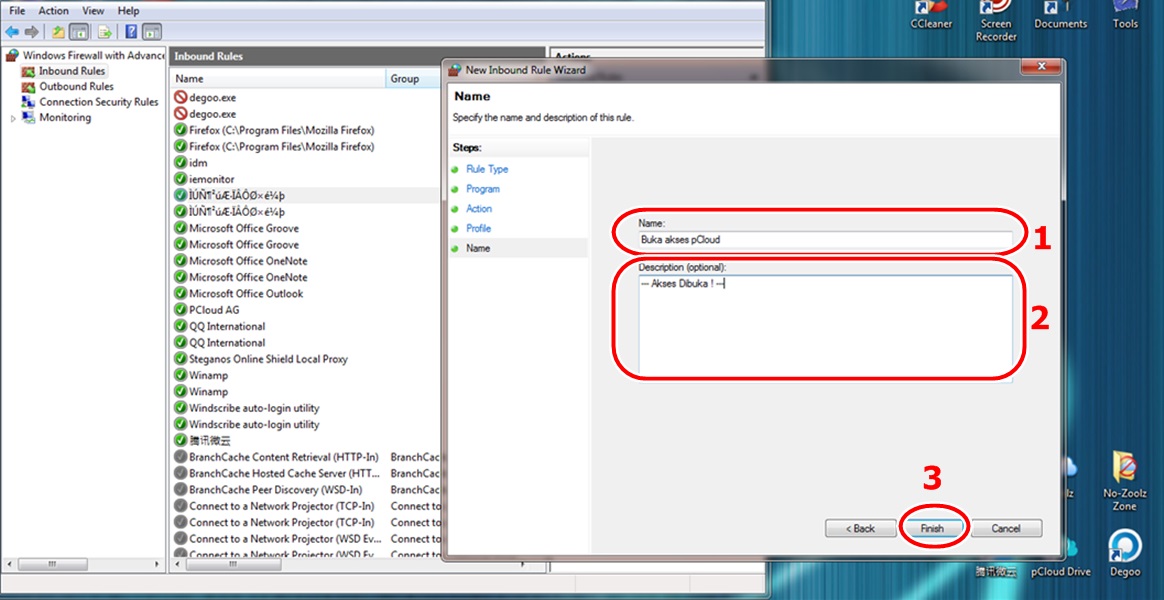Image resolution: width=1164 pixels, height=600 pixels.
Task: Select the 腾讯微云 rule in the list
Action: pos(210,440)
